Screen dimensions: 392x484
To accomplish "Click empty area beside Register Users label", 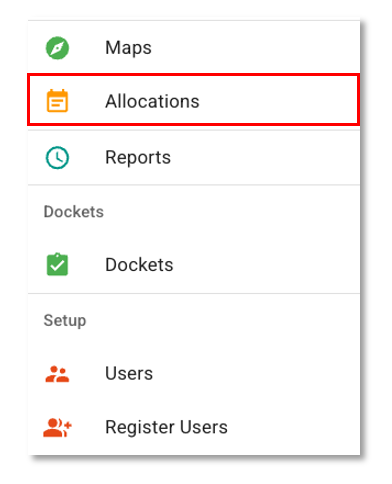I will [x=293, y=427].
